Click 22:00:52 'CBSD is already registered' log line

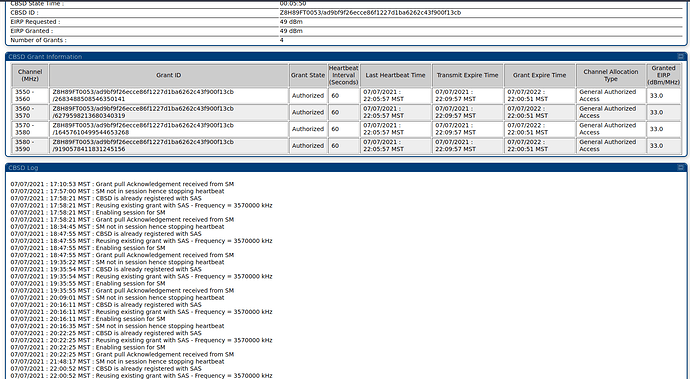click(106, 368)
